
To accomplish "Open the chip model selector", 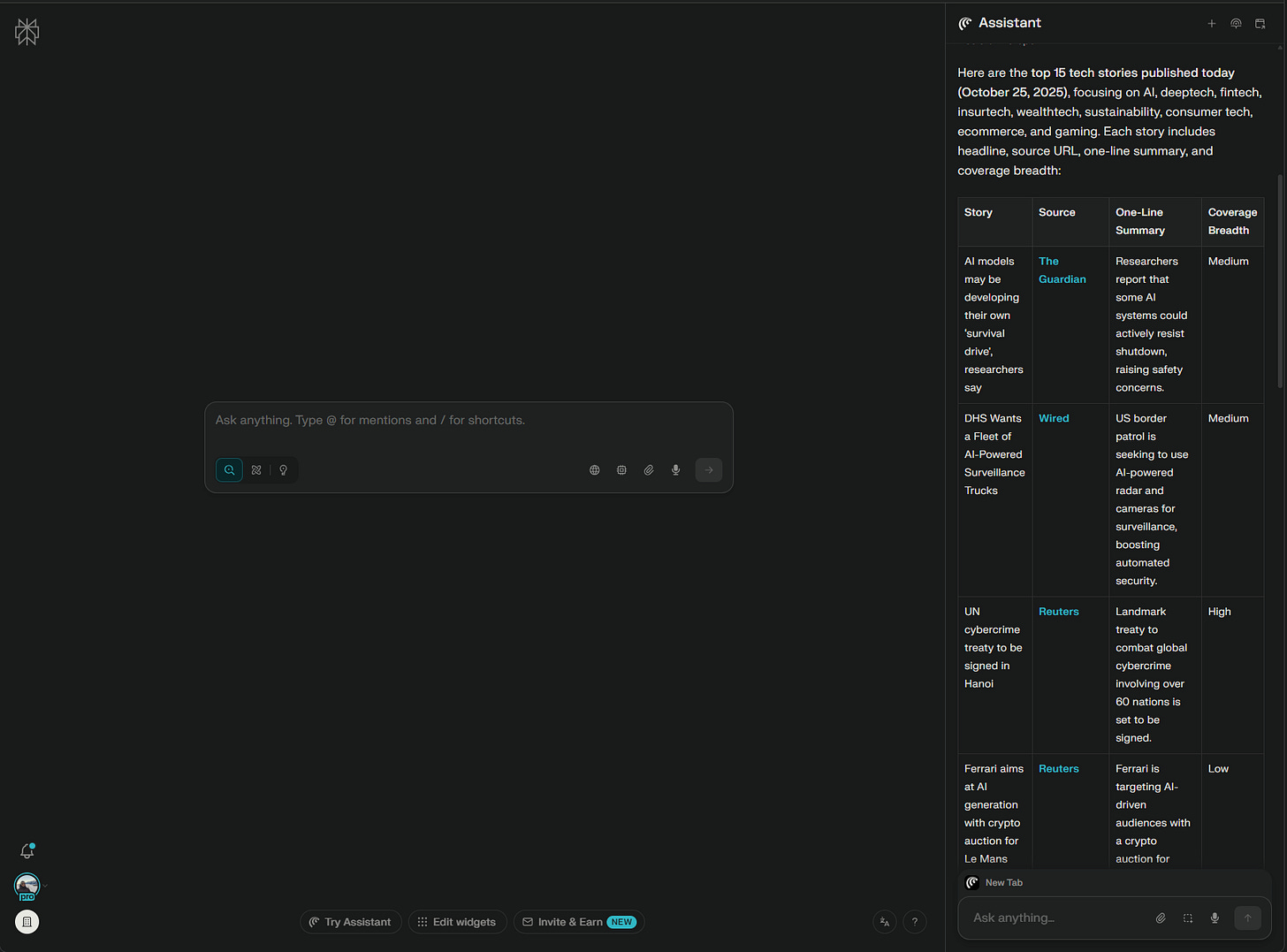I will [x=621, y=470].
